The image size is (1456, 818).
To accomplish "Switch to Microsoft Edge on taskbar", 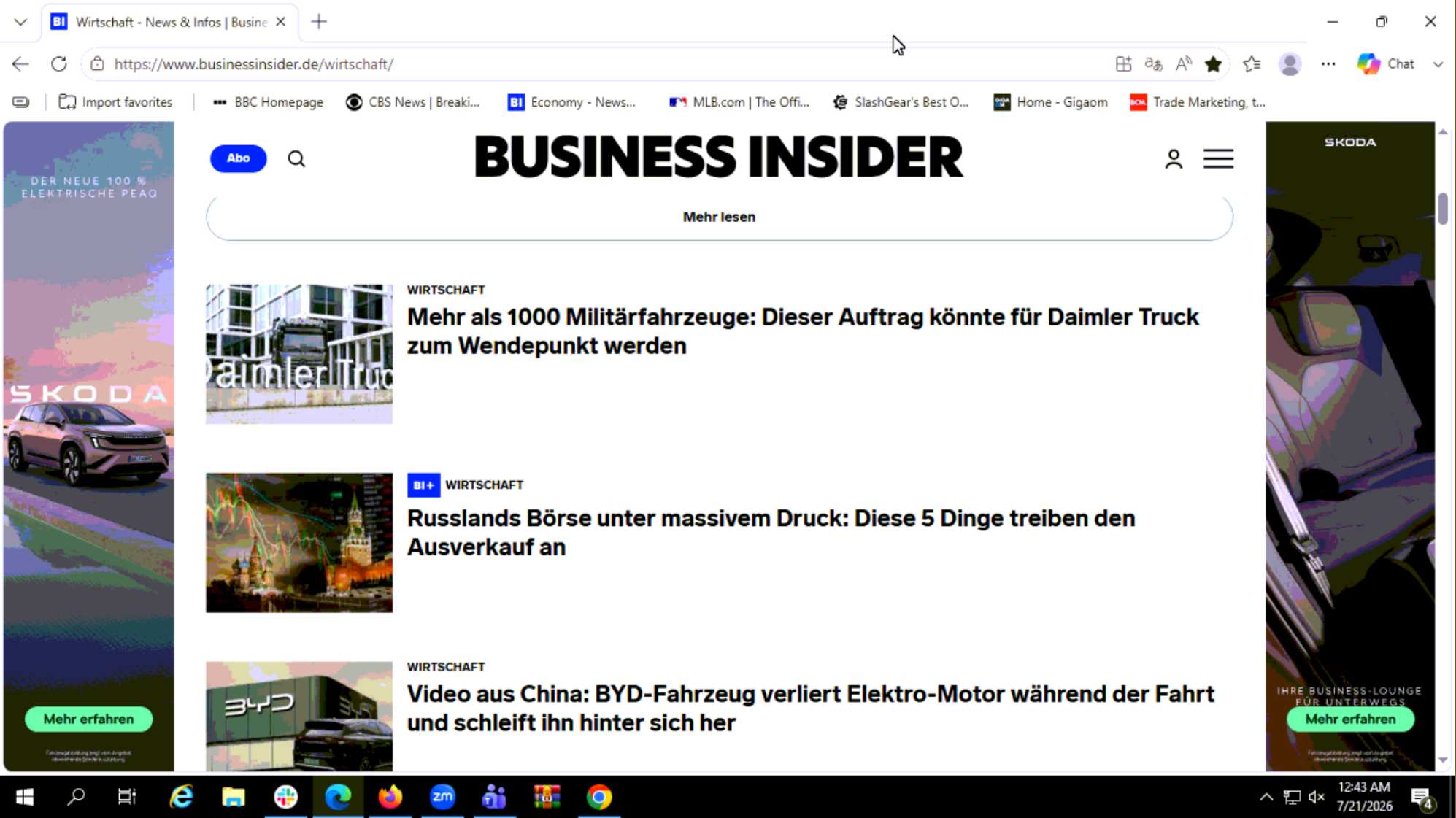I will pyautogui.click(x=338, y=797).
